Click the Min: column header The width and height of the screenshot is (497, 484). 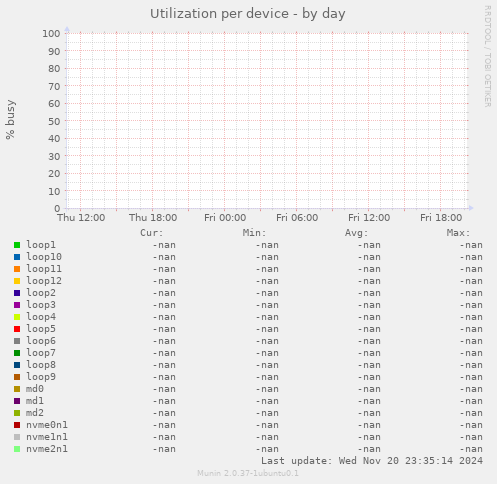(x=254, y=233)
